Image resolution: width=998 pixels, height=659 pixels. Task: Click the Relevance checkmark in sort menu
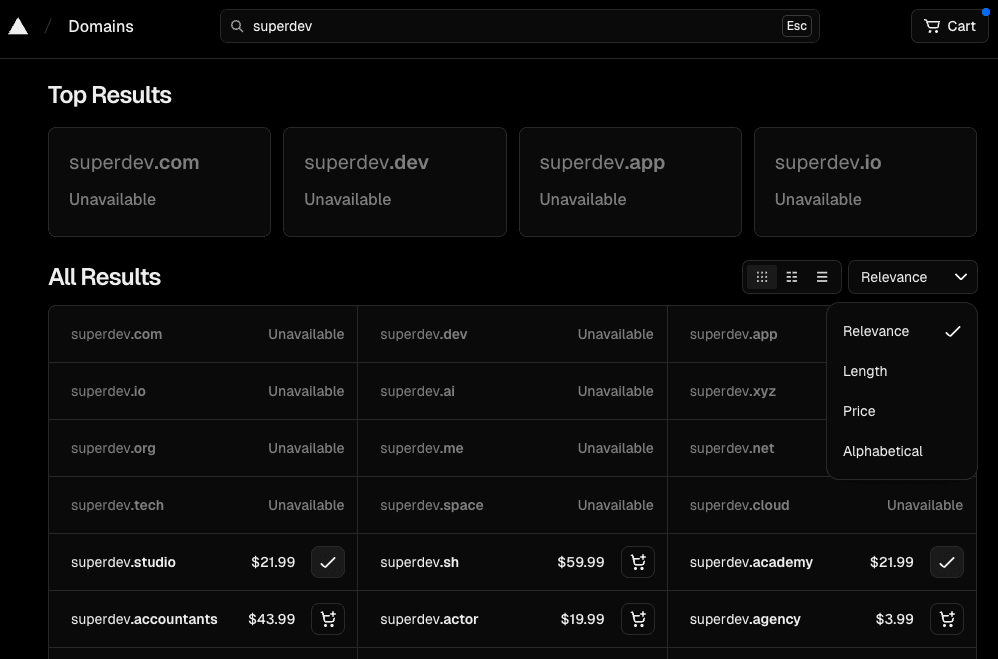pyautogui.click(x=953, y=331)
